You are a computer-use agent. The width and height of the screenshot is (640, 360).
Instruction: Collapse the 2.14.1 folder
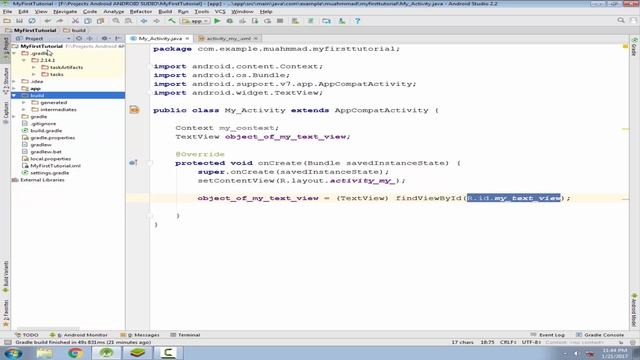click(x=24, y=60)
